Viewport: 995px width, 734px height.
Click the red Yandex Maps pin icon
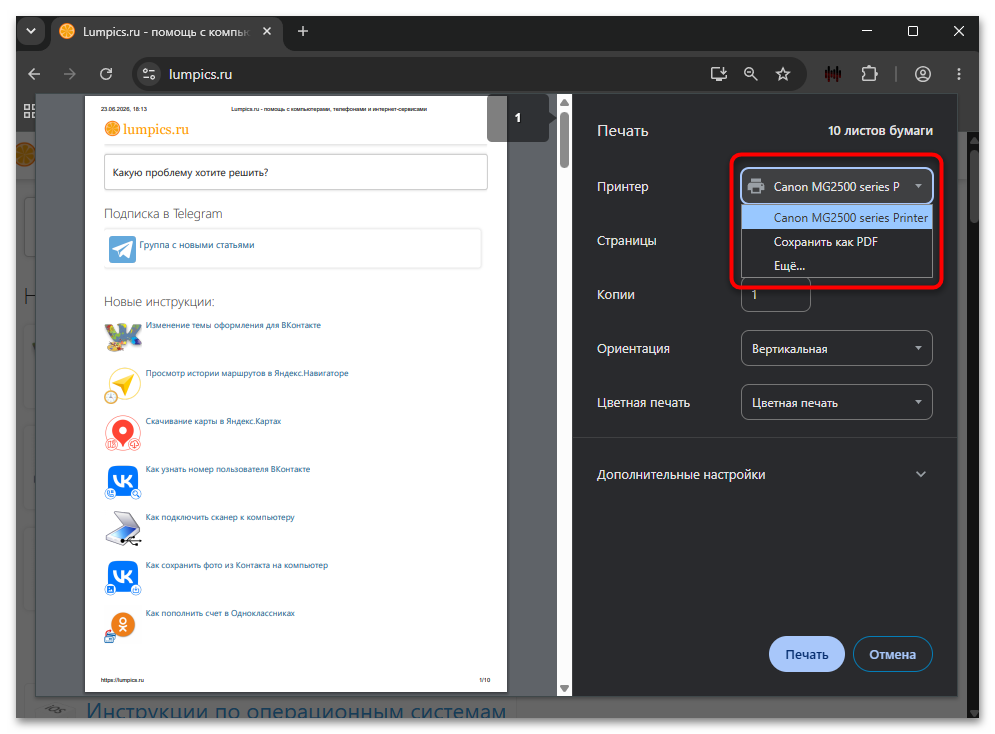coord(122,433)
